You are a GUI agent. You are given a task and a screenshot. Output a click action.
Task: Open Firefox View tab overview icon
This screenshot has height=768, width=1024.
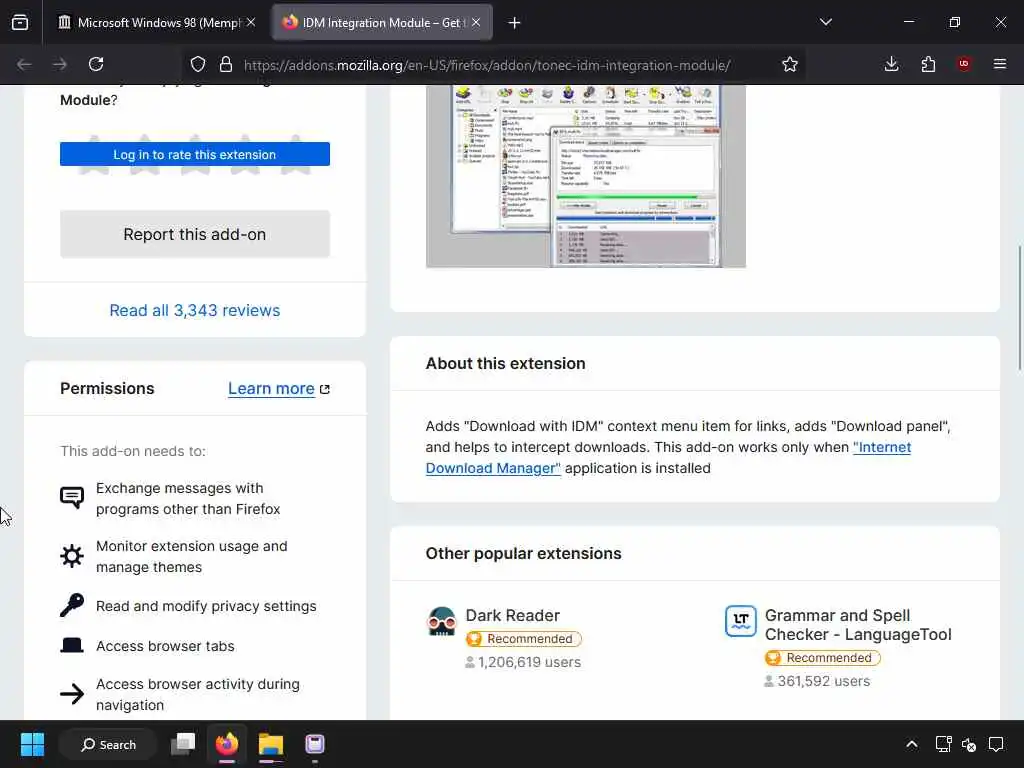[20, 23]
